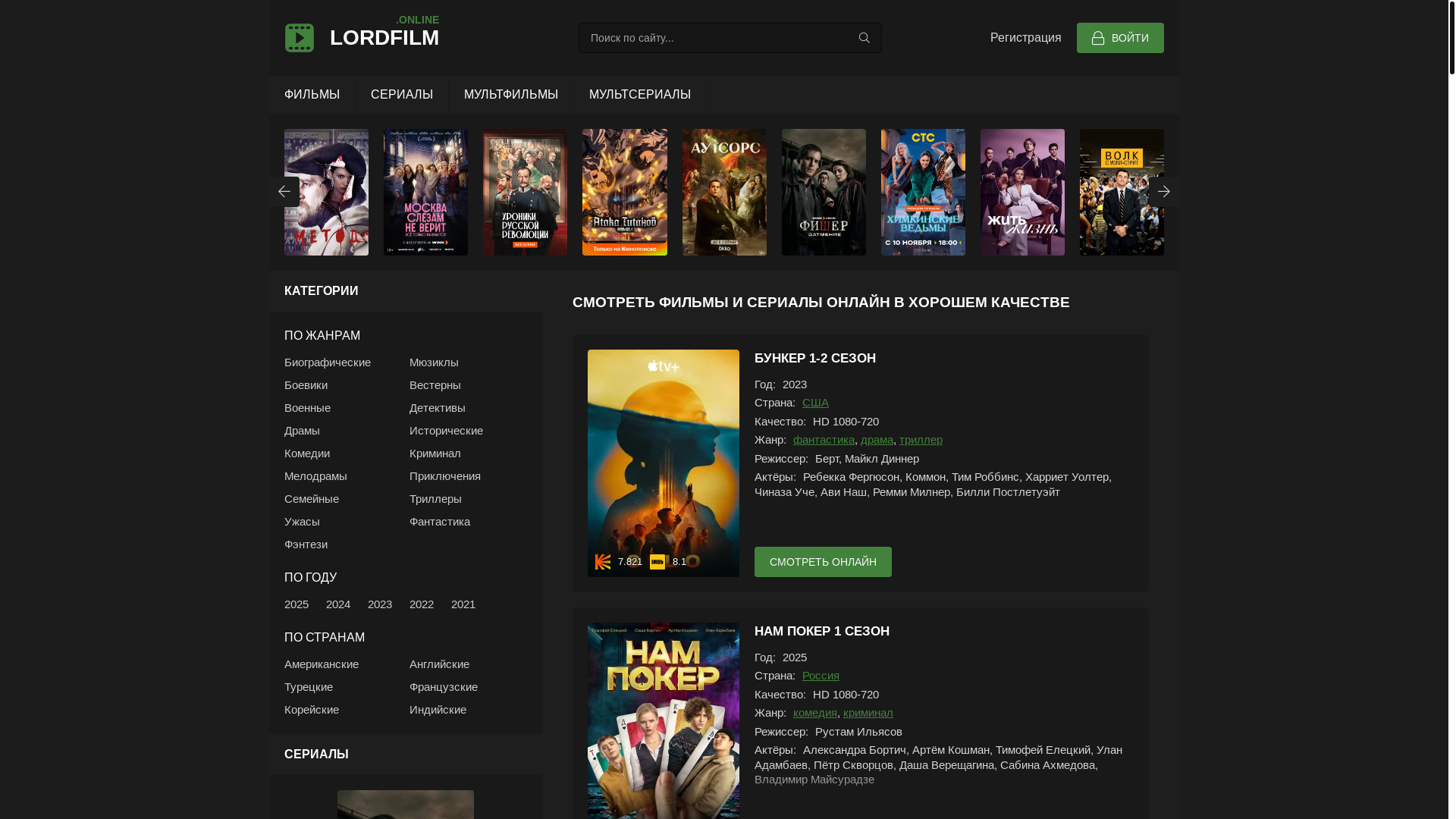Select the Драмы genre
Image resolution: width=1456 pixels, height=819 pixels.
pos(302,431)
